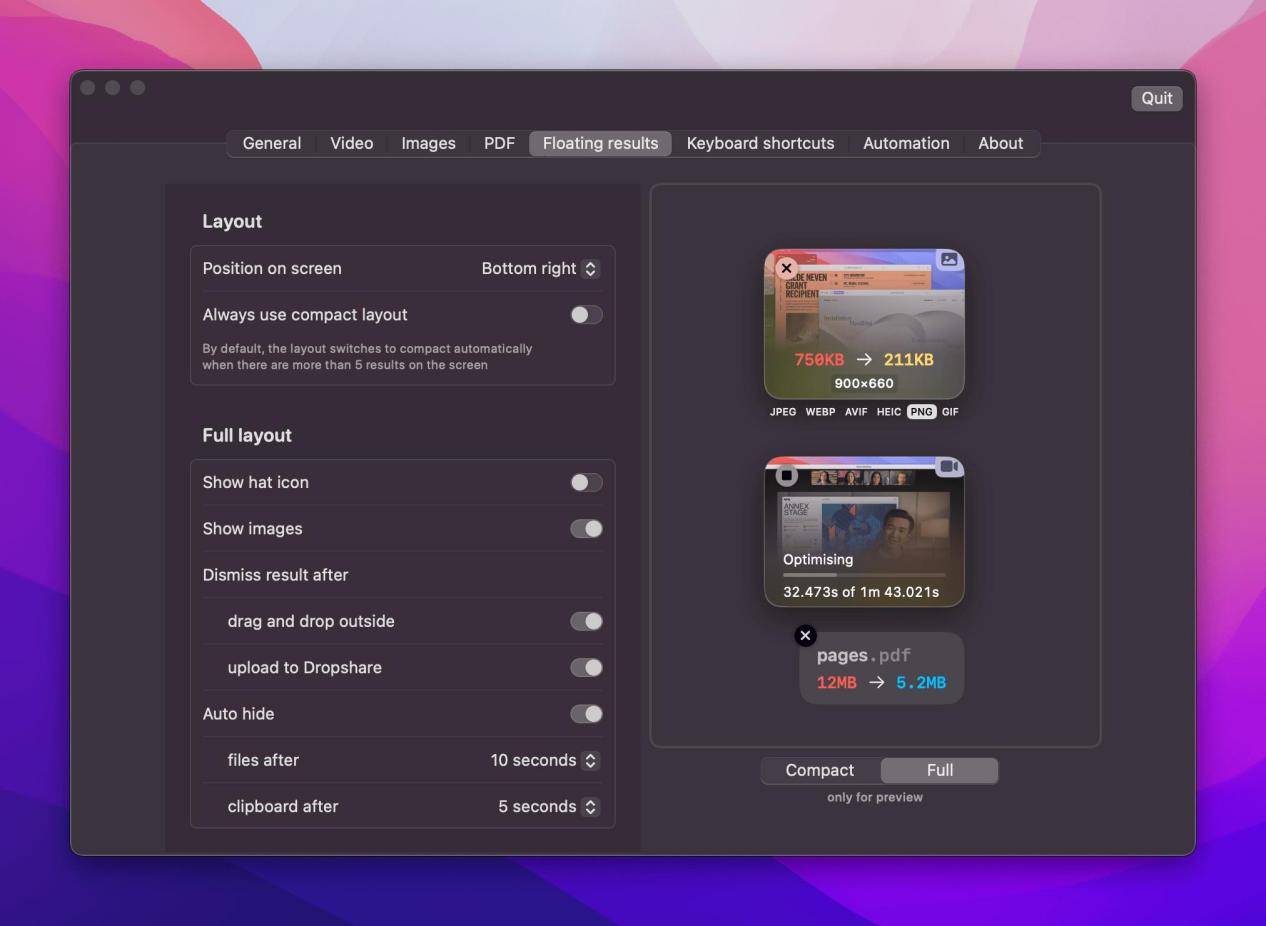Open the Images settings tab

point(428,143)
